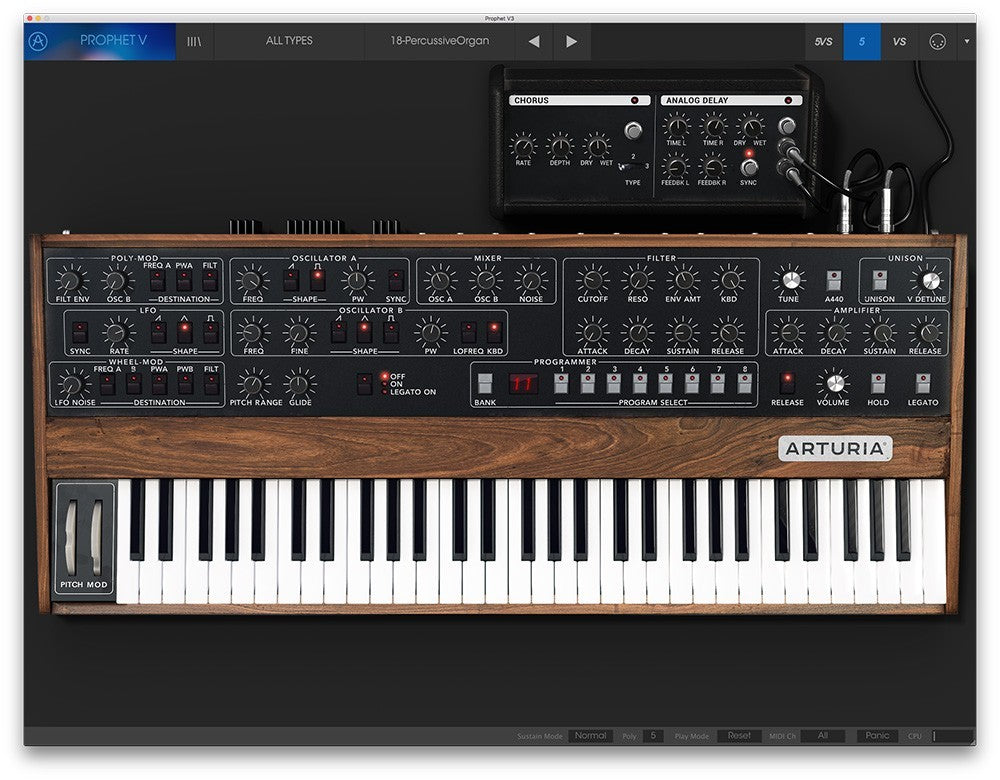The height and width of the screenshot is (780, 1000).
Task: Toggle the LFO Sync switch
Action: tap(80, 332)
